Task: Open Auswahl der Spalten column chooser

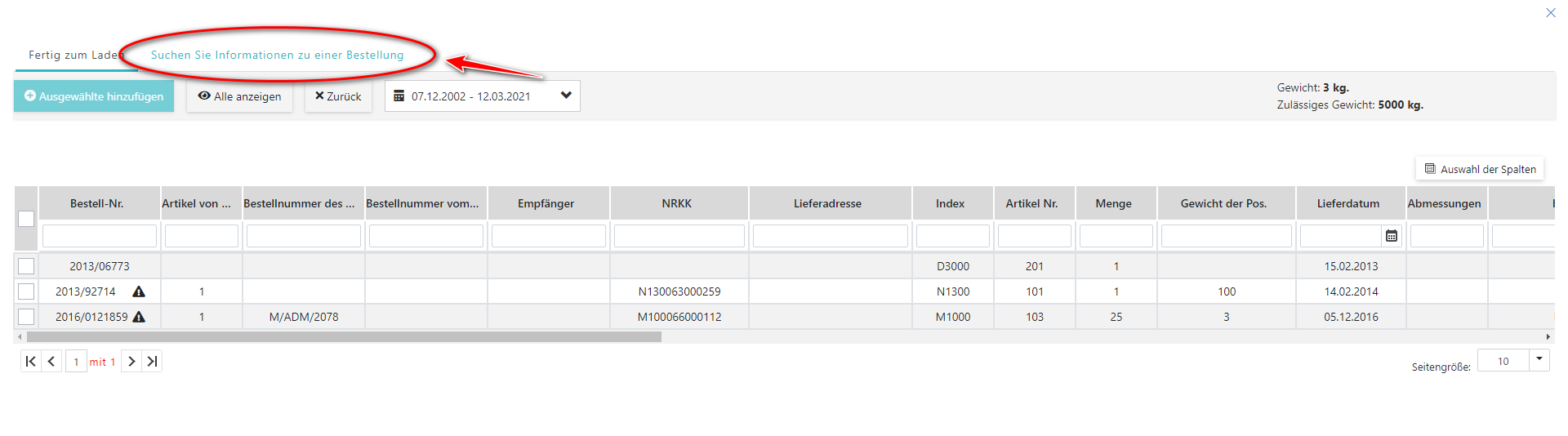Action: [1479, 169]
